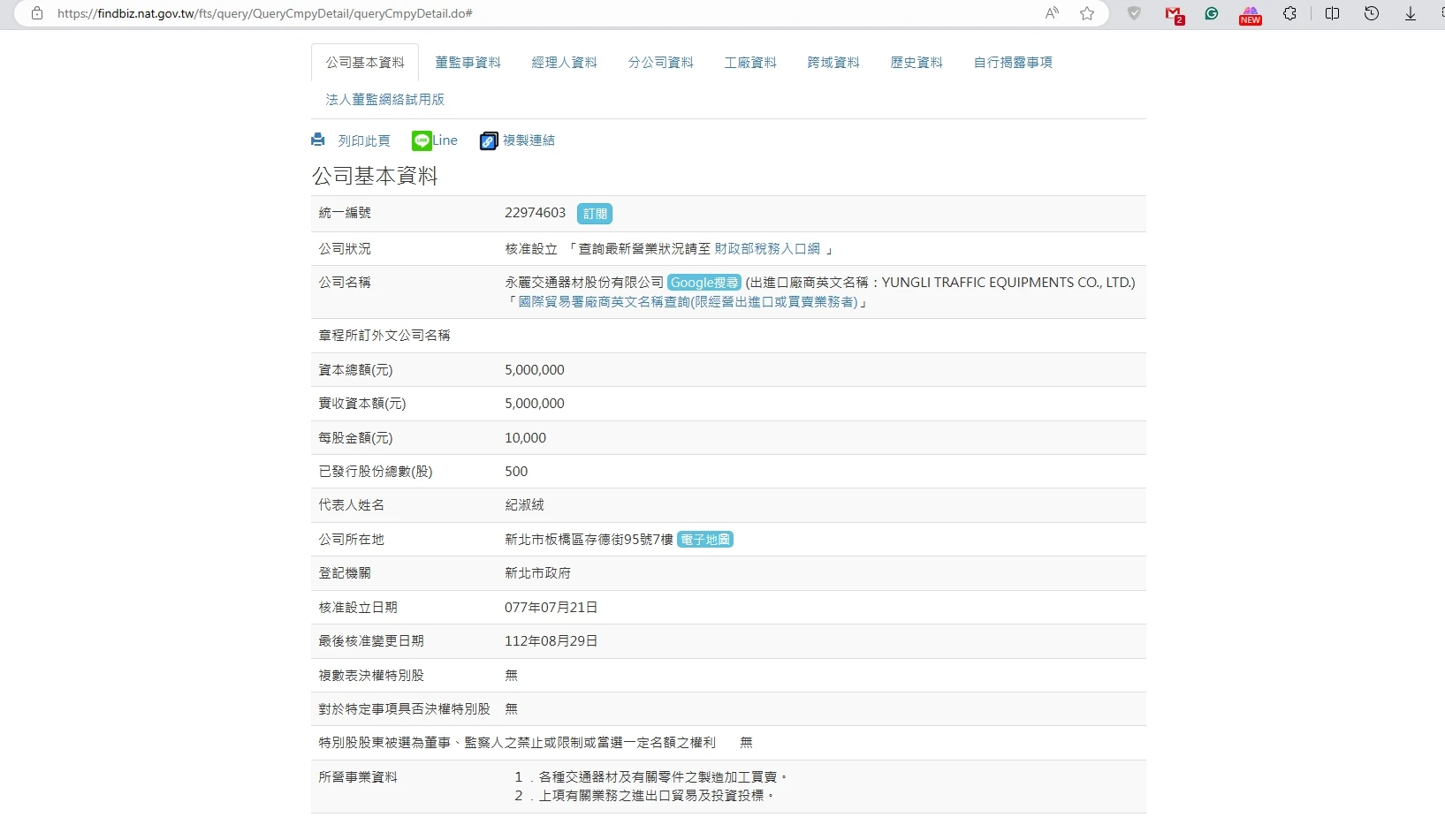Viewport: 1445px width, 840px height.
Task: Open the 法人董監網絡試用版 tab
Action: click(384, 100)
